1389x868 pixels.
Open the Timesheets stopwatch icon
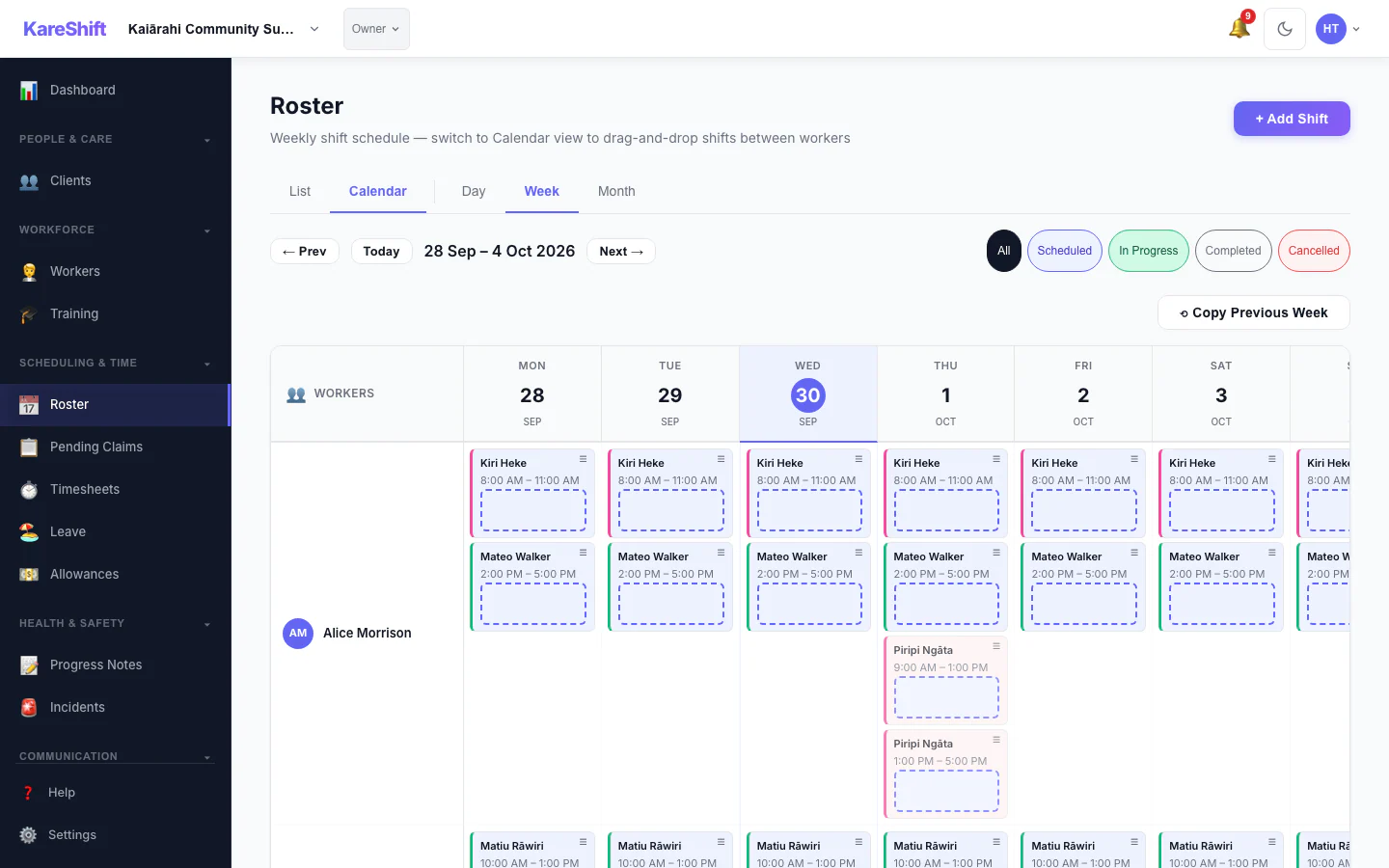point(29,490)
